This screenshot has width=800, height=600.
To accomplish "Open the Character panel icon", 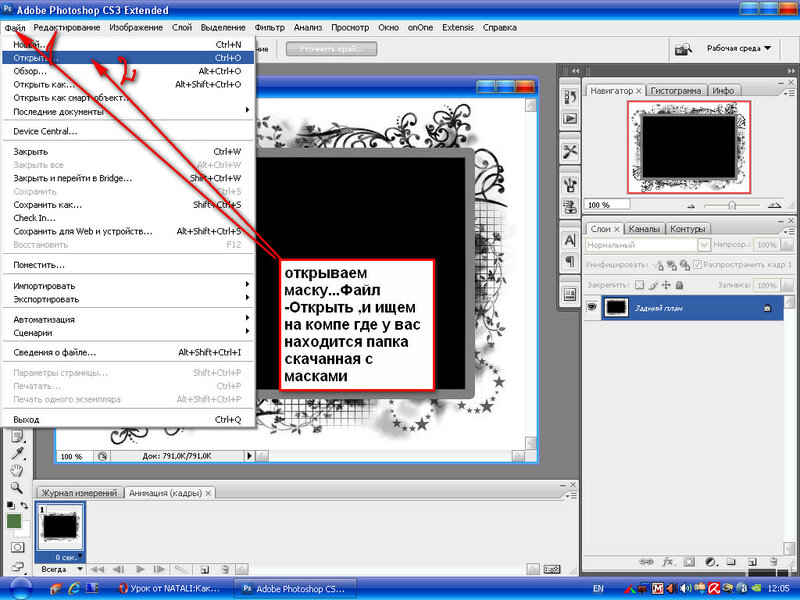I will tap(570, 240).
